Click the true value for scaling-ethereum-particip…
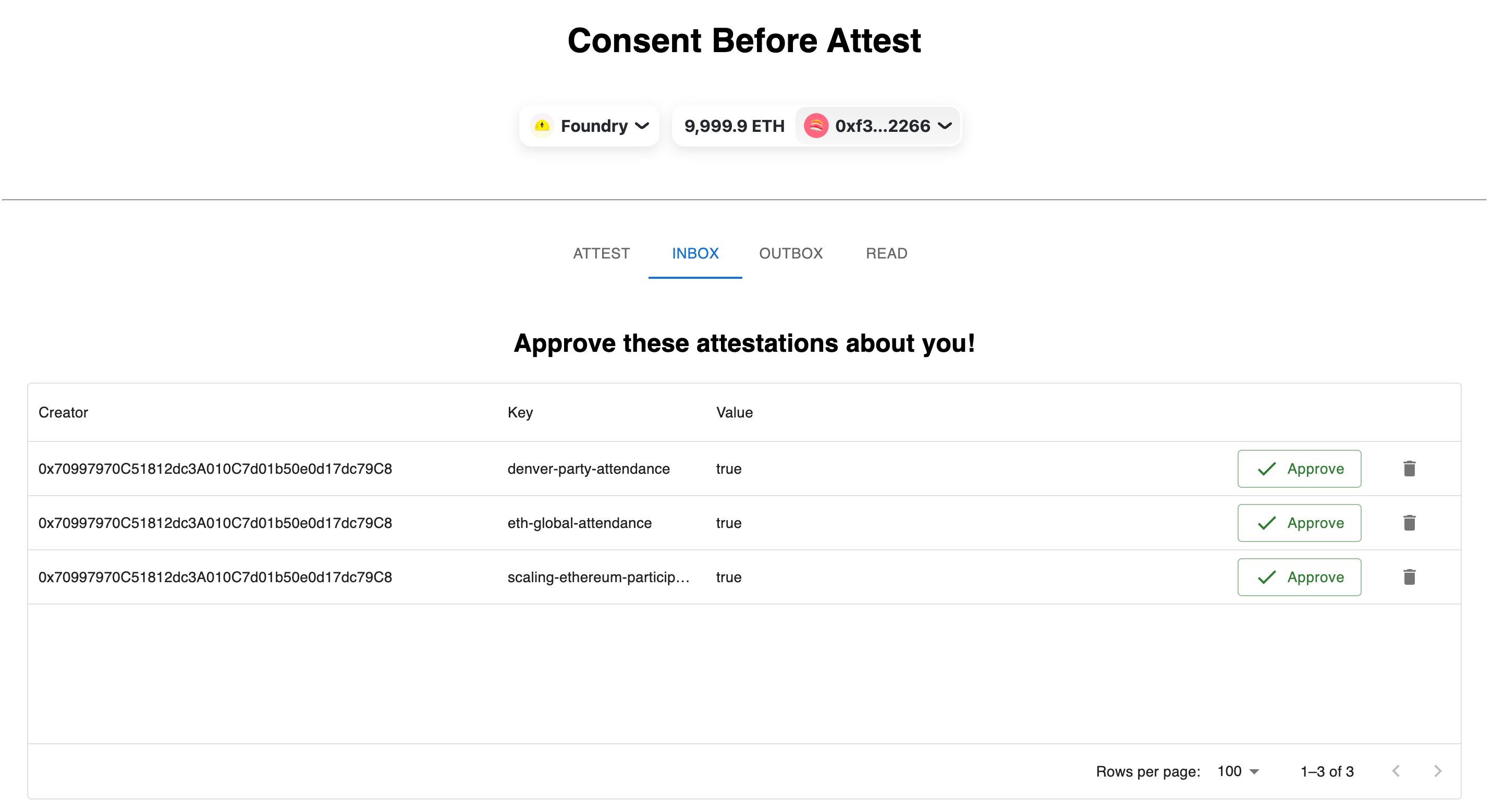This screenshot has height=812, width=1492. pyautogui.click(x=729, y=577)
